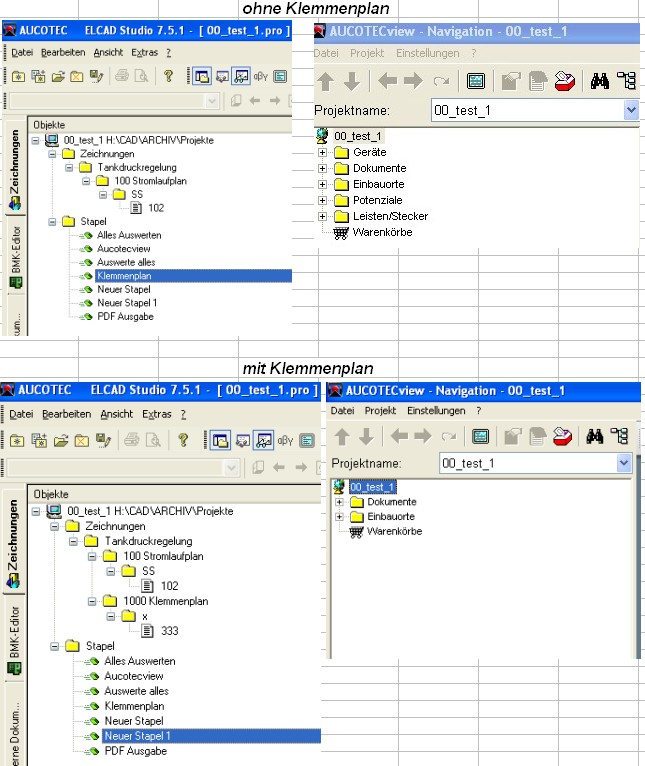Screen dimensions: 645x766
Task: Click the help question-mark icon in the ohne Klemmenplan ELCAD toolbar
Action: 168,76
